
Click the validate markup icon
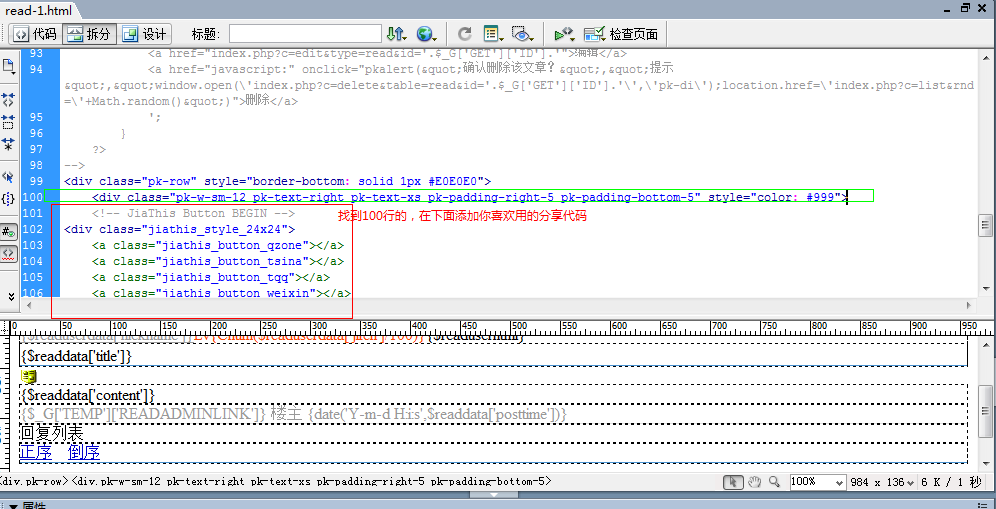565,34
